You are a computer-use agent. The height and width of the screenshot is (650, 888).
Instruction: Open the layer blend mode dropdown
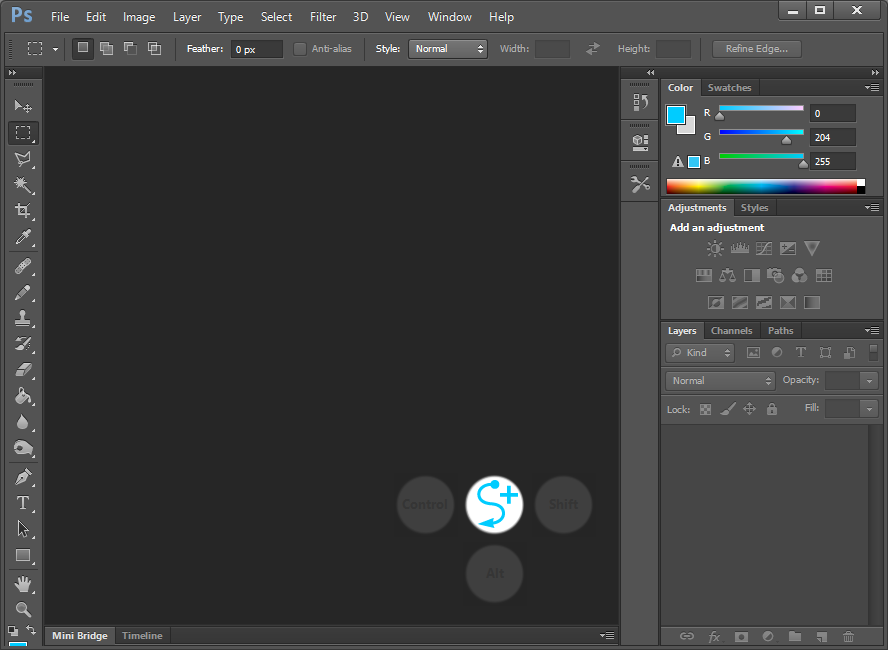pos(721,381)
